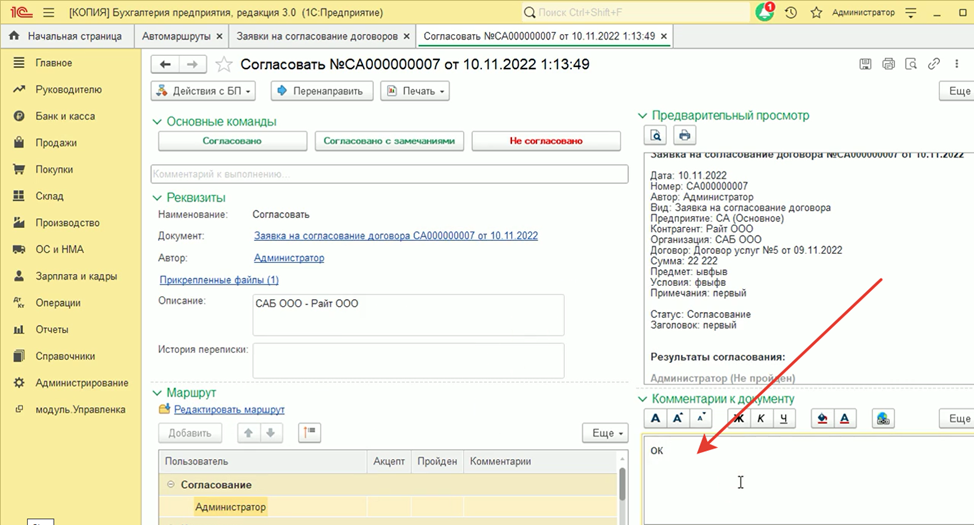974x525 pixels.
Task: Open the Заявка на согласование договора link
Action: coord(396,235)
